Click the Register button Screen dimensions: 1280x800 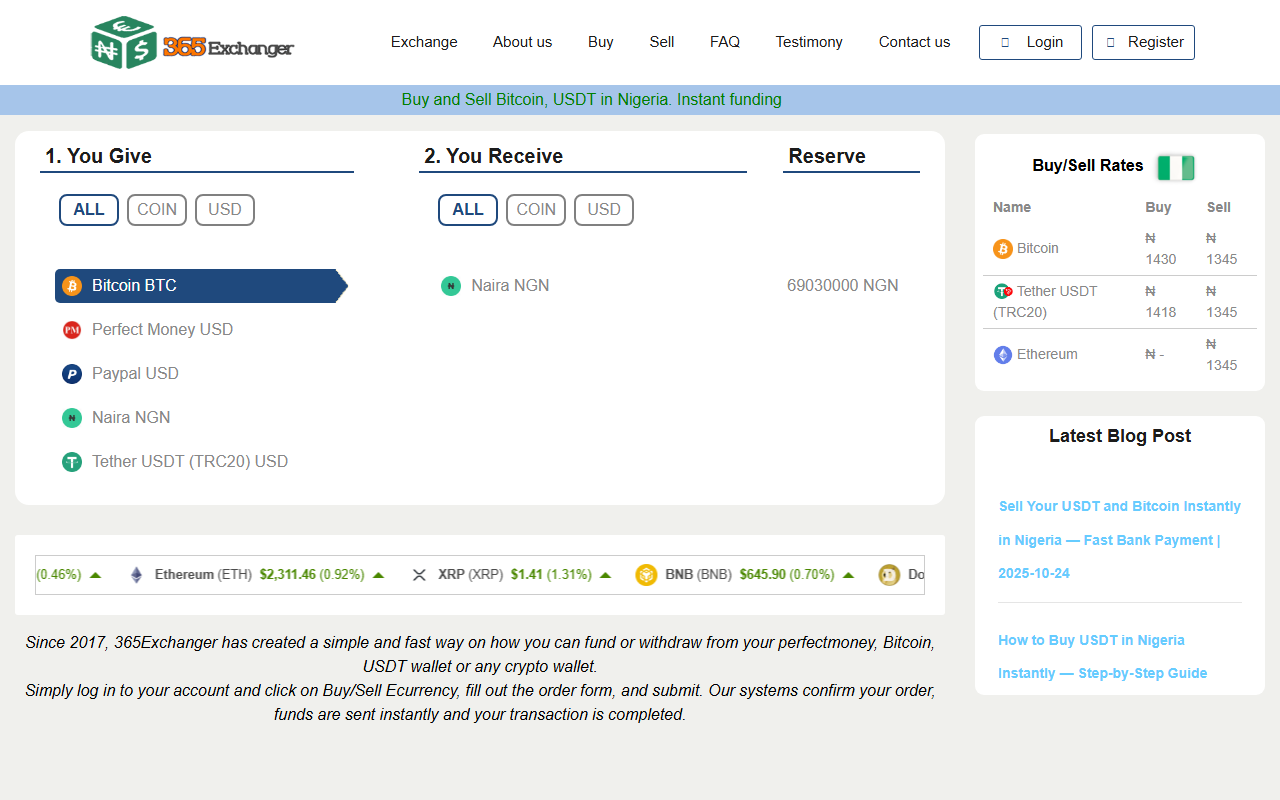[1143, 42]
